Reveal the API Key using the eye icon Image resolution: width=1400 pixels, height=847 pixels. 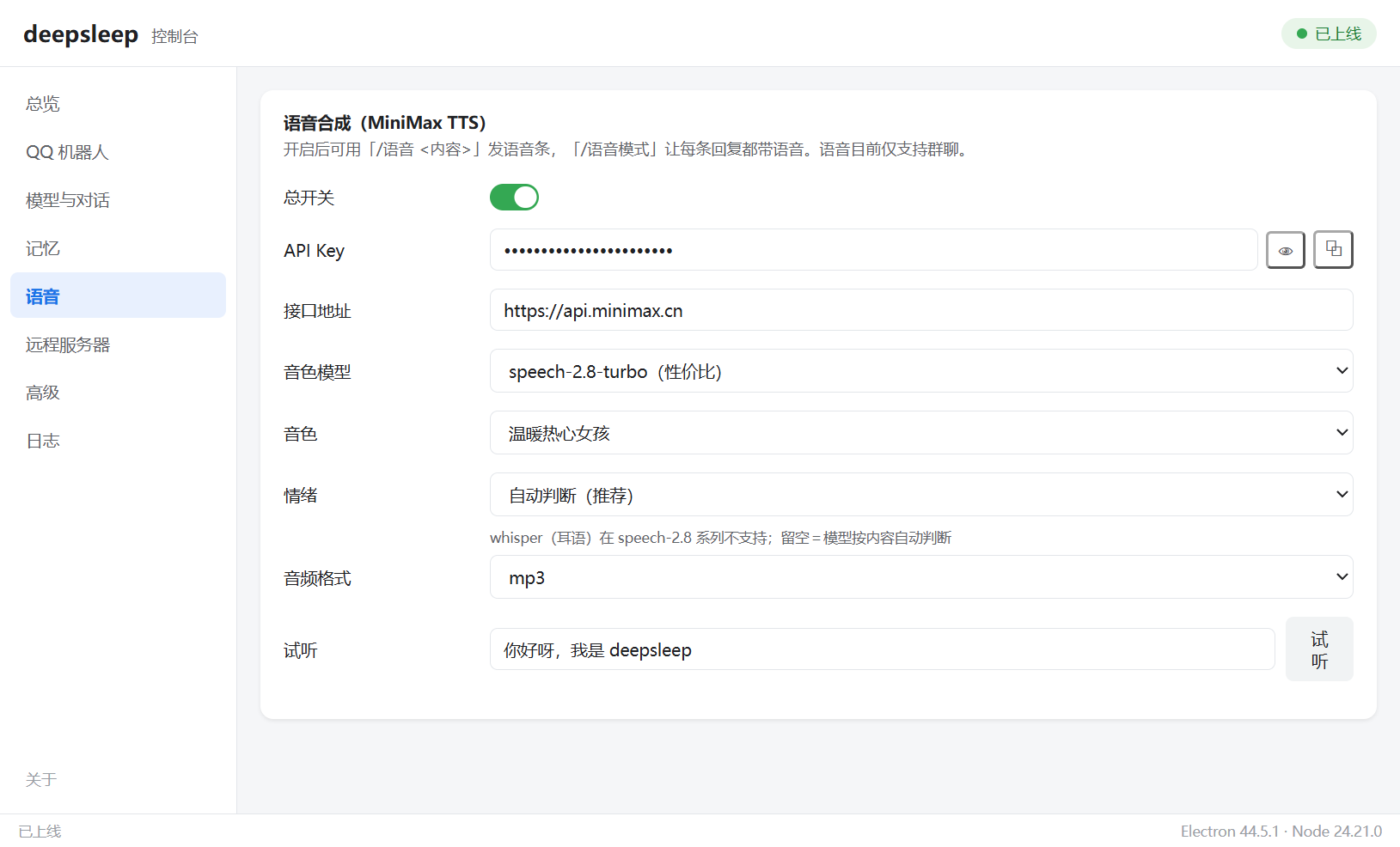[1286, 250]
